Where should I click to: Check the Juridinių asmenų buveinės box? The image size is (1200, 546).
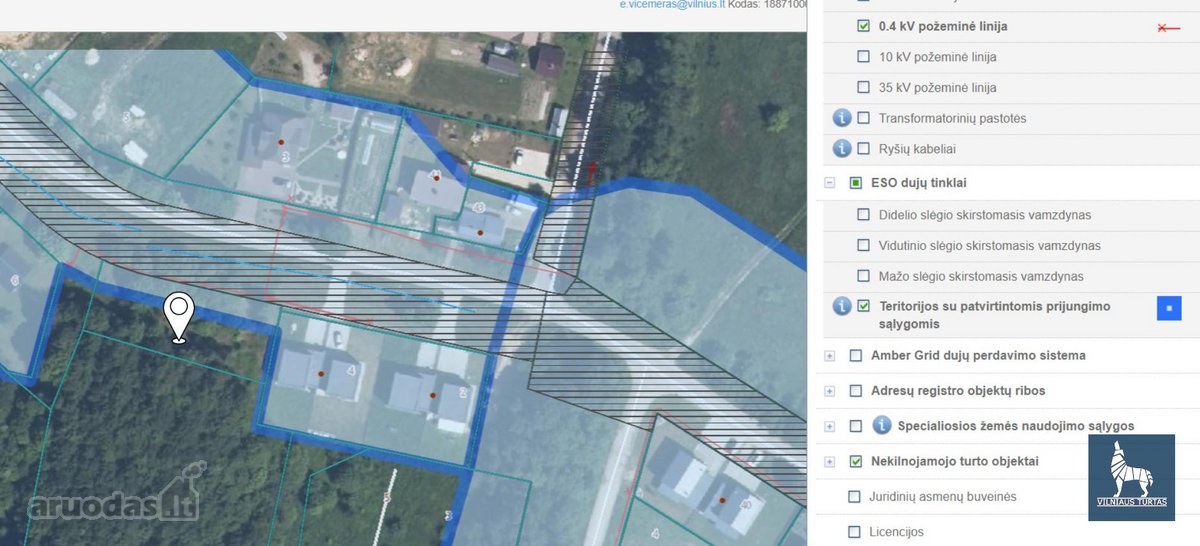(854, 497)
